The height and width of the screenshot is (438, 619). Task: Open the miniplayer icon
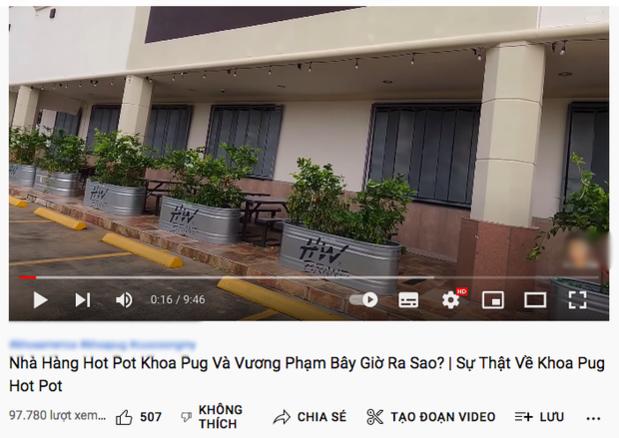coord(493,300)
